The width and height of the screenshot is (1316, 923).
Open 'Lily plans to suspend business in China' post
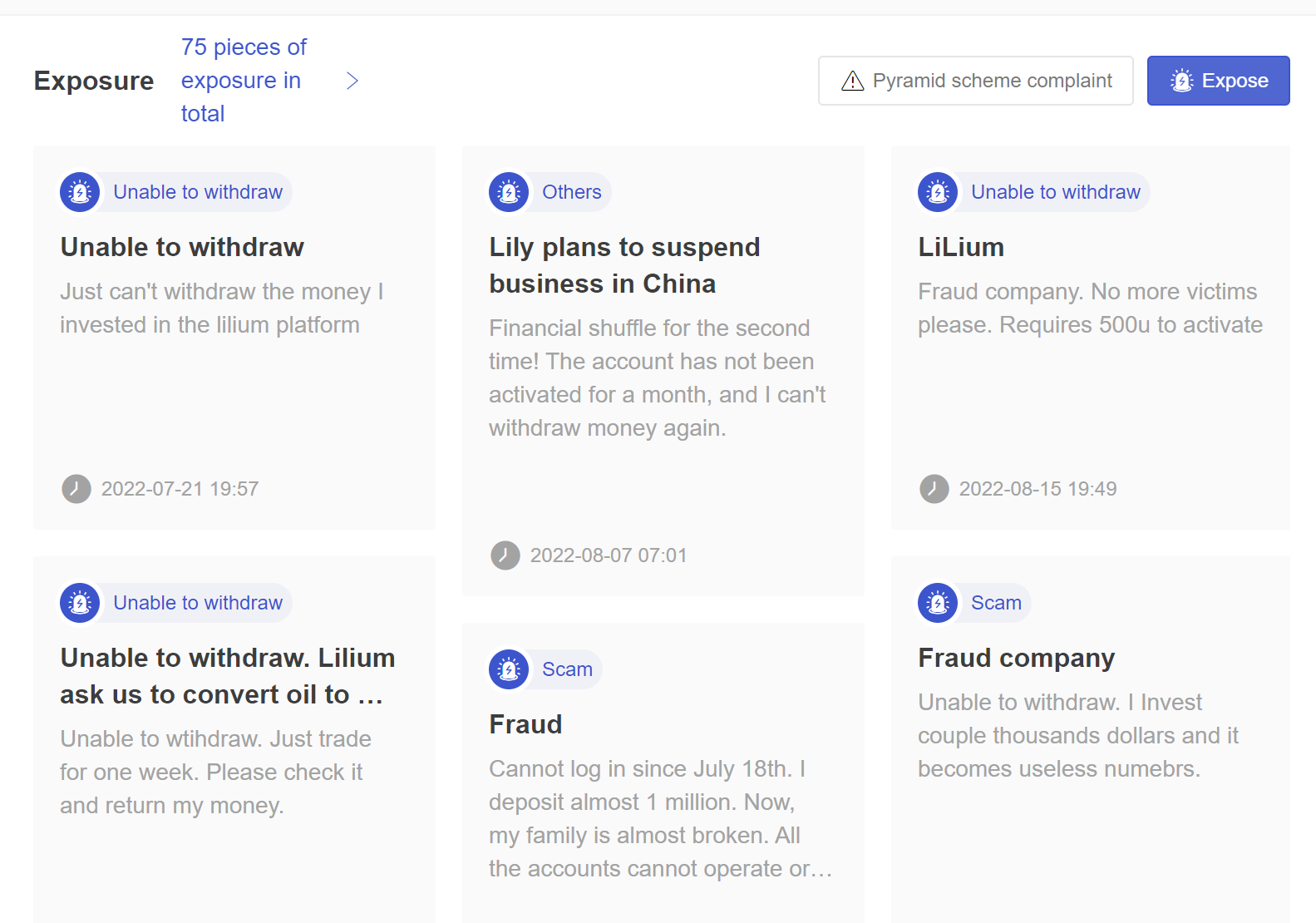[x=624, y=265]
